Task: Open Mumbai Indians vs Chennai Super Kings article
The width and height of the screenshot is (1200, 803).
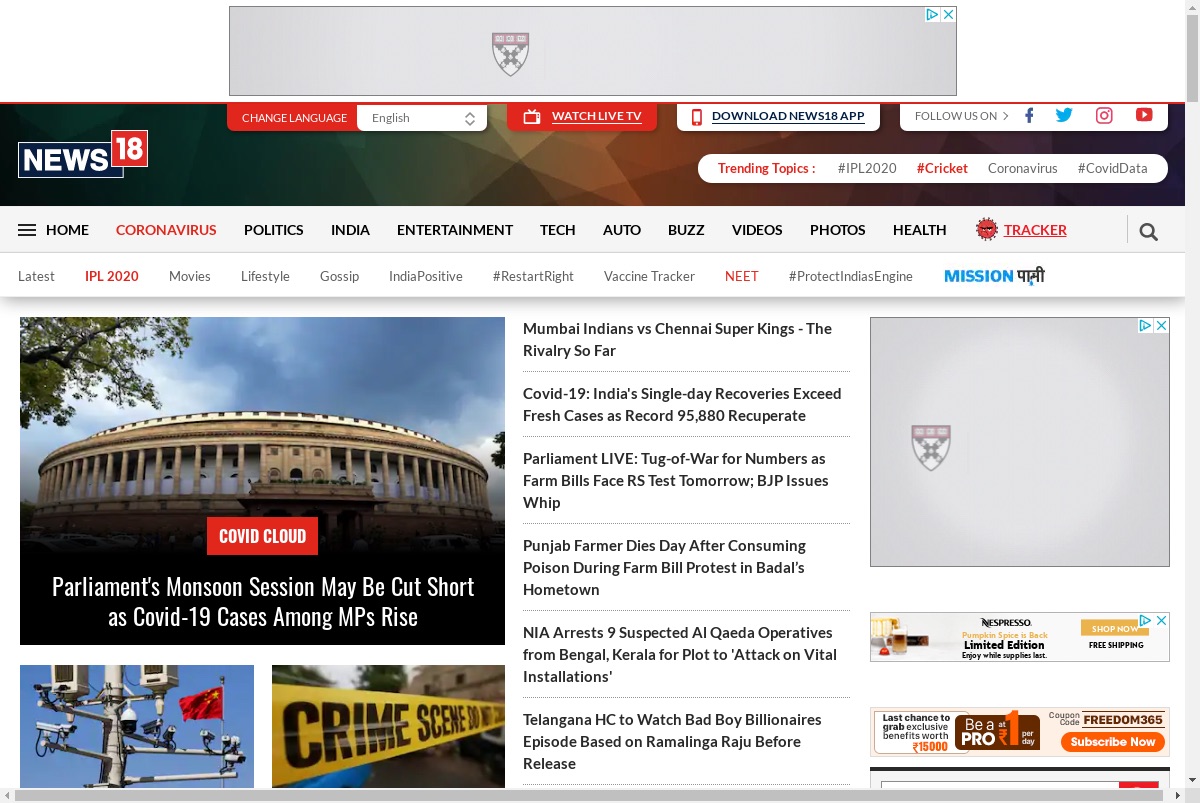Action: [677, 340]
